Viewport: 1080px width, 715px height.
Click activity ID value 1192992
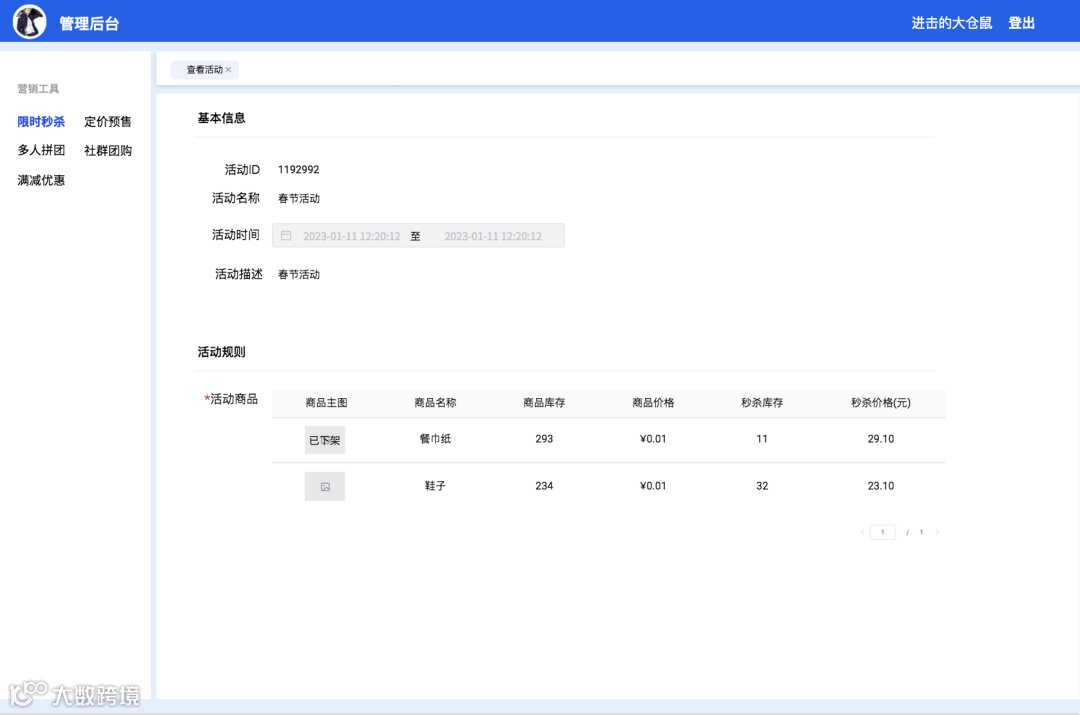point(298,169)
